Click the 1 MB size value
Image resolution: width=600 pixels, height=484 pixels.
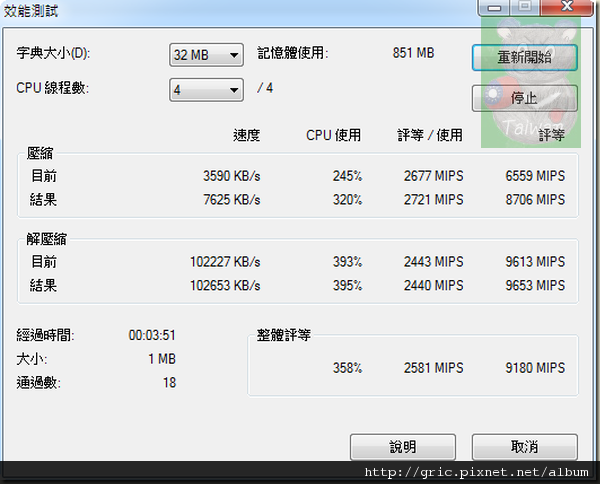162,359
